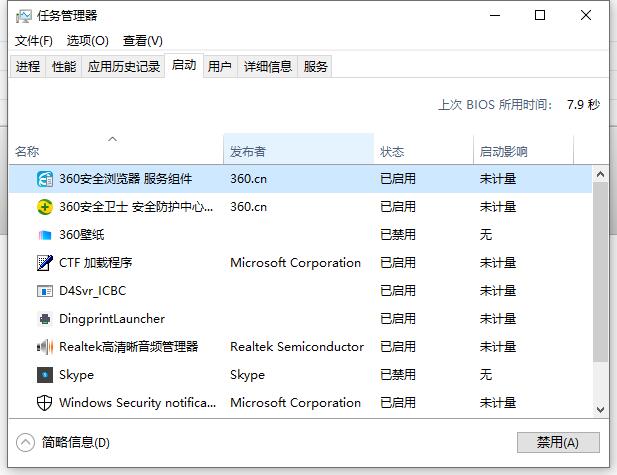Click 已启用 status in the D4Svr_ICBC row
The image size is (617, 475).
[398, 291]
